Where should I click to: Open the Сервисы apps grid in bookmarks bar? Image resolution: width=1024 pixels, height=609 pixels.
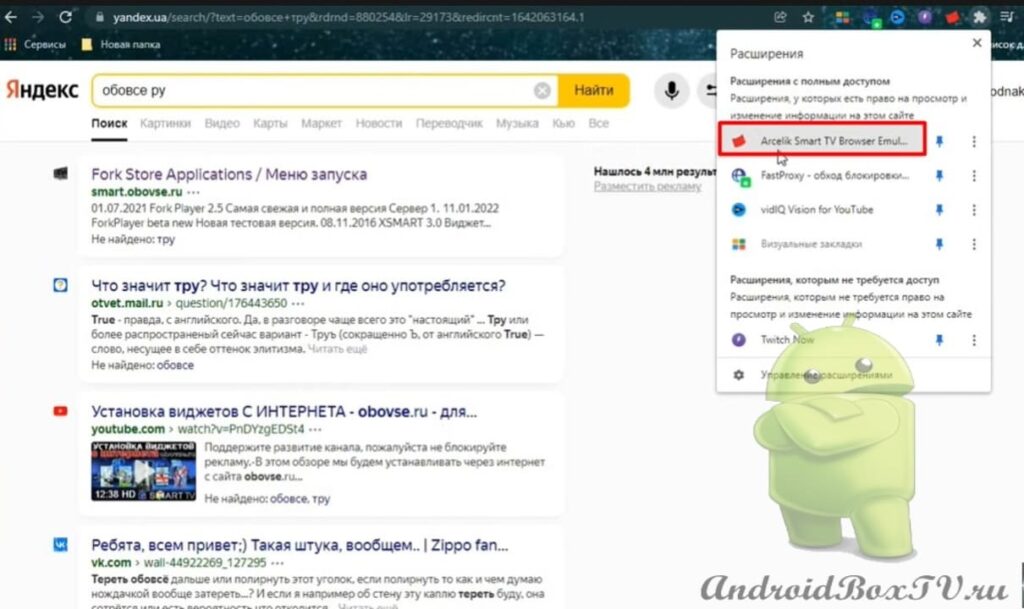tap(36, 44)
